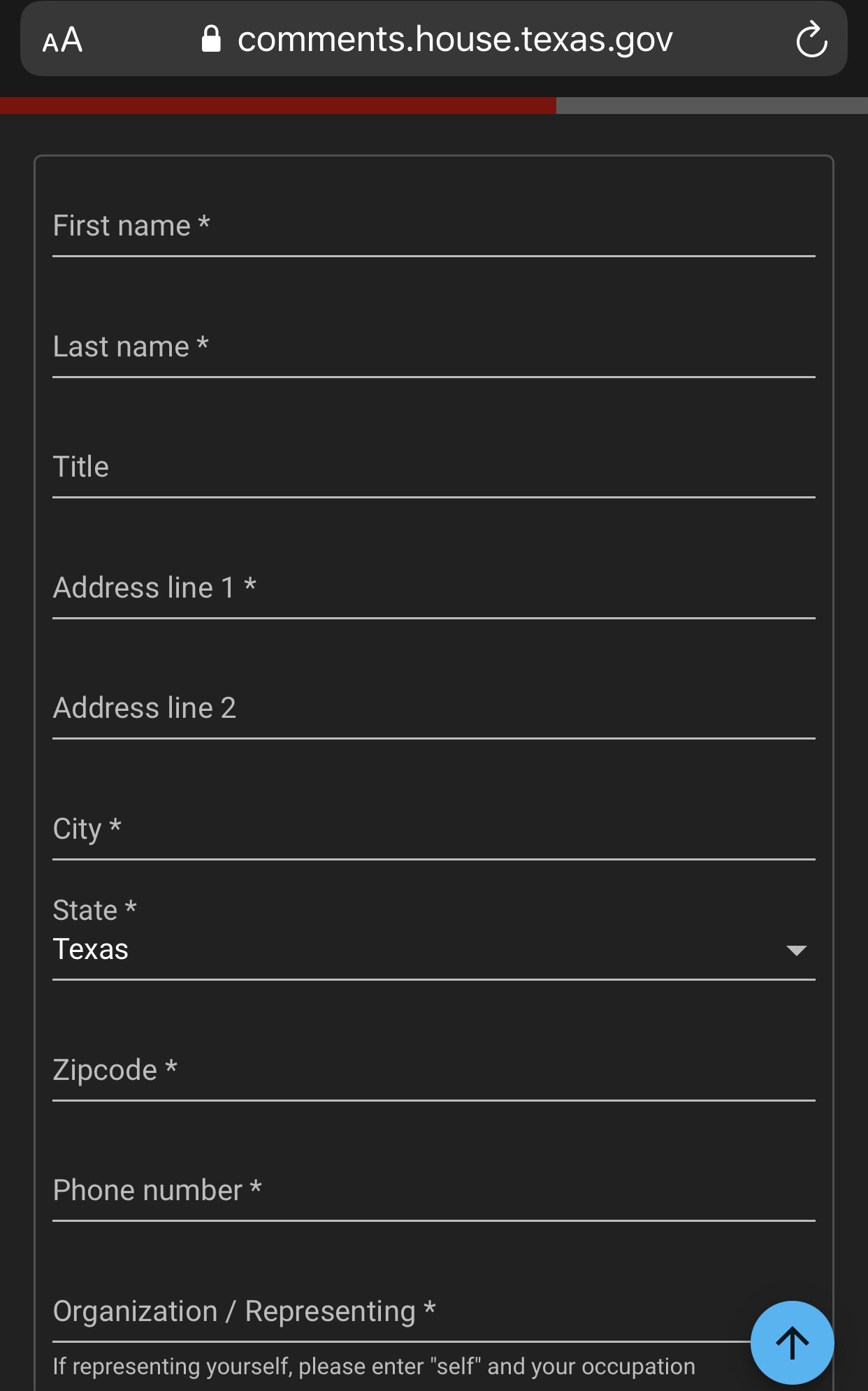
Task: Tap the Address line 2 field
Action: 433,709
